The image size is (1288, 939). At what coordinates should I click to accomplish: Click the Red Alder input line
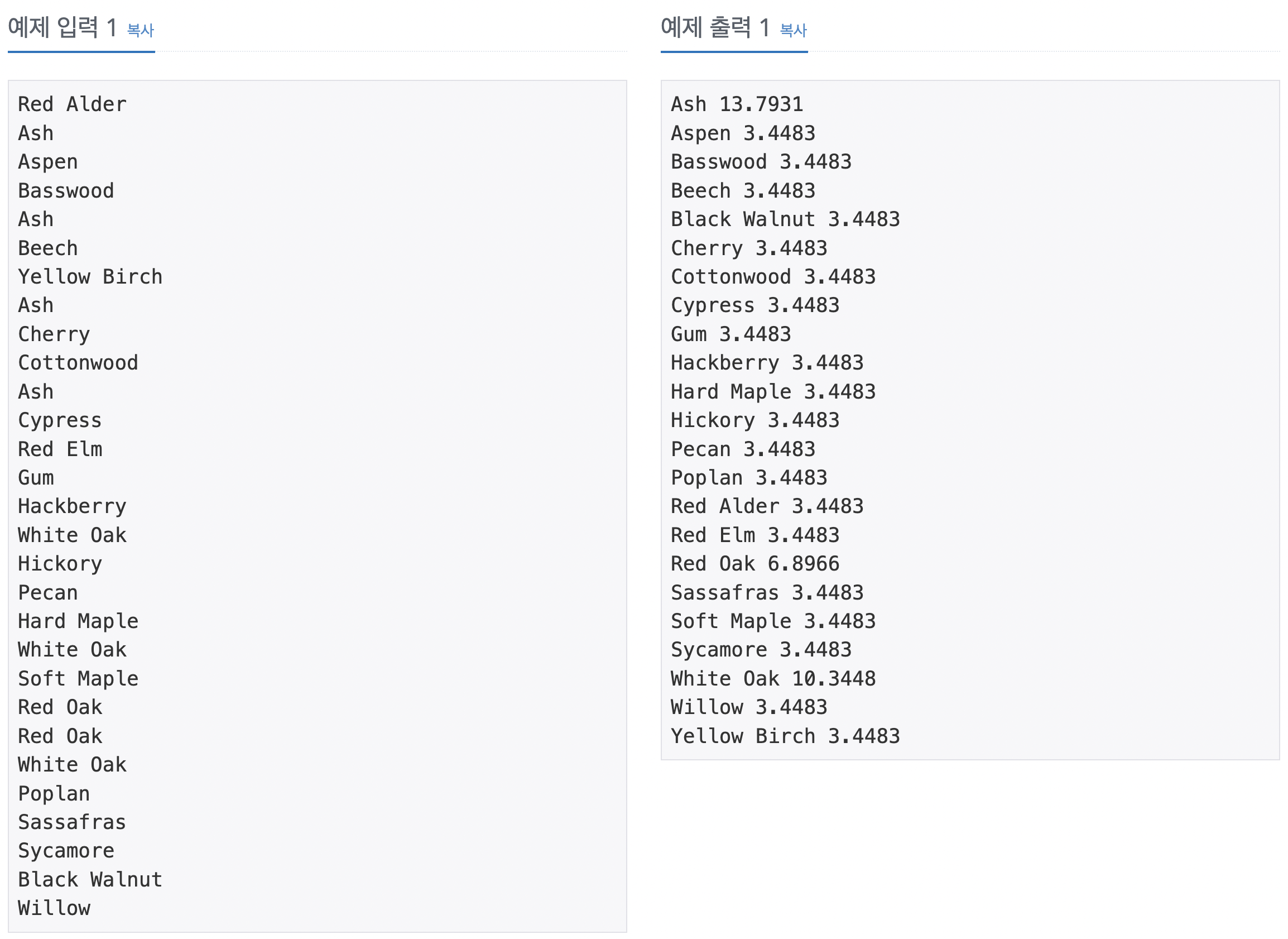click(x=72, y=104)
